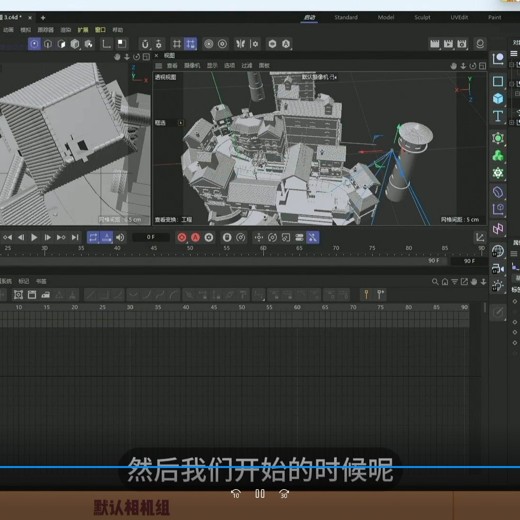Select the Cube primitive icon
This screenshot has height=520, width=520.
(498, 99)
